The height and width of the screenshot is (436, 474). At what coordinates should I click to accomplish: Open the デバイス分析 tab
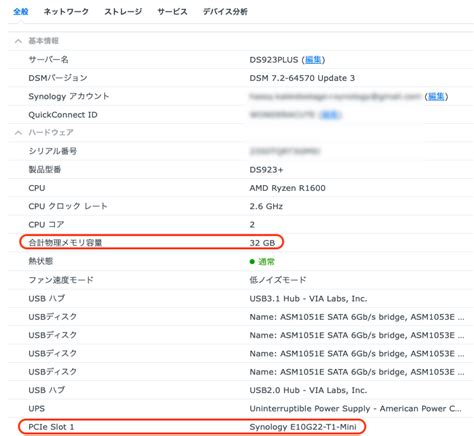[225, 12]
